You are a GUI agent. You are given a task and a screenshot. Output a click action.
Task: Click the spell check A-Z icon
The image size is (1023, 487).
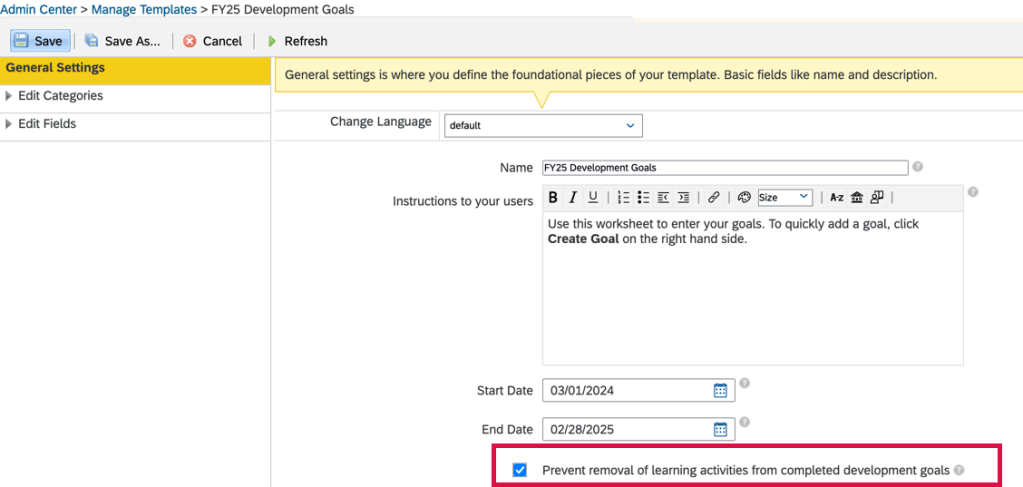[837, 197]
